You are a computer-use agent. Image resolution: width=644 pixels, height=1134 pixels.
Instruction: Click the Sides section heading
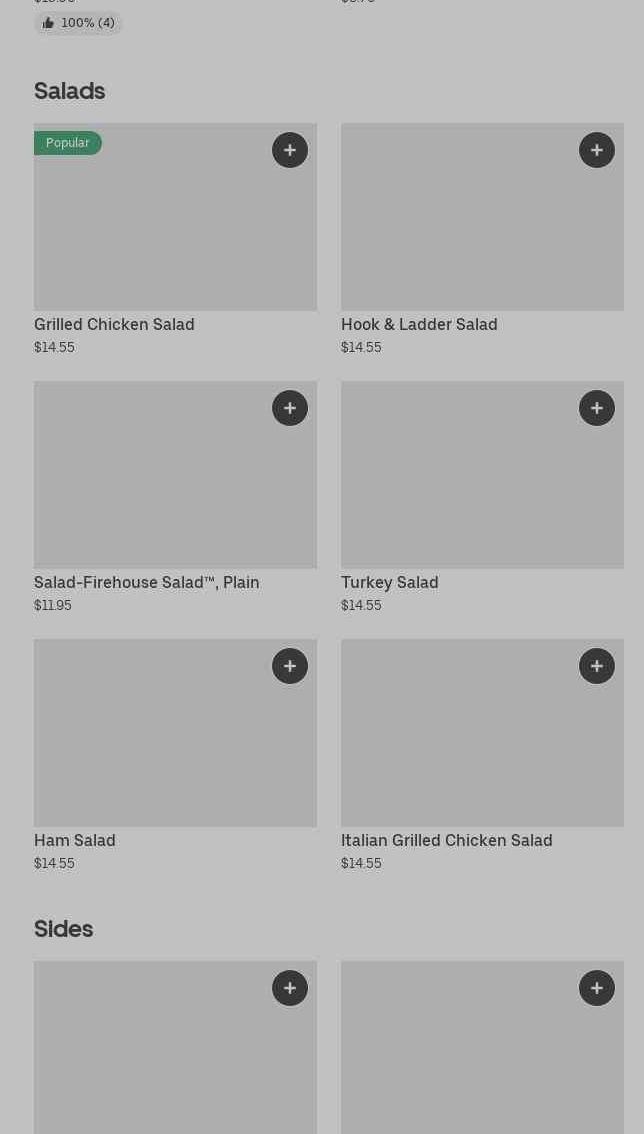(64, 929)
